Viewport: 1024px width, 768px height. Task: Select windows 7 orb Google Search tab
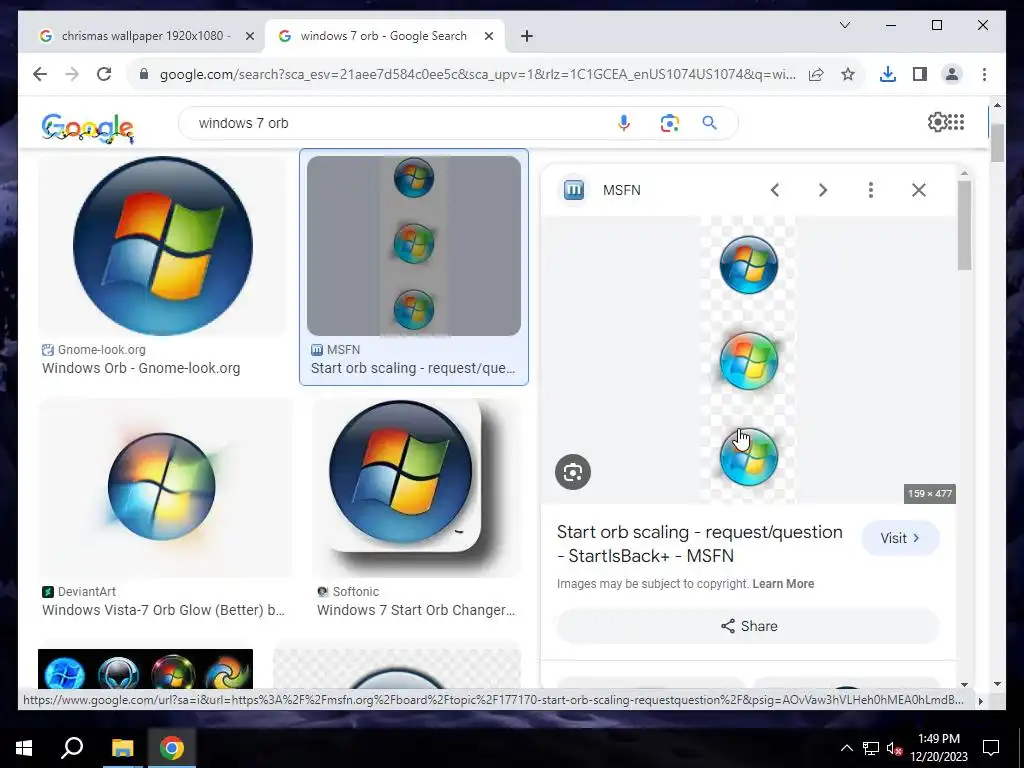coord(383,36)
